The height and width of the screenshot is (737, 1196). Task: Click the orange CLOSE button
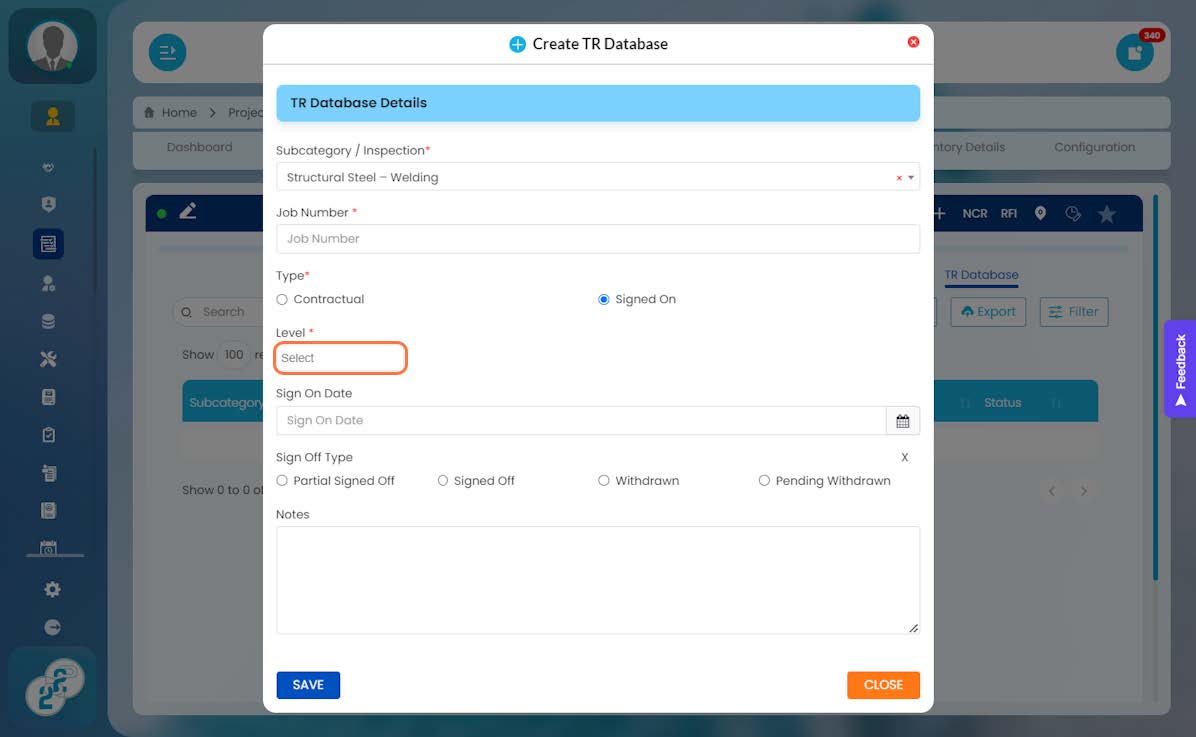coord(883,685)
